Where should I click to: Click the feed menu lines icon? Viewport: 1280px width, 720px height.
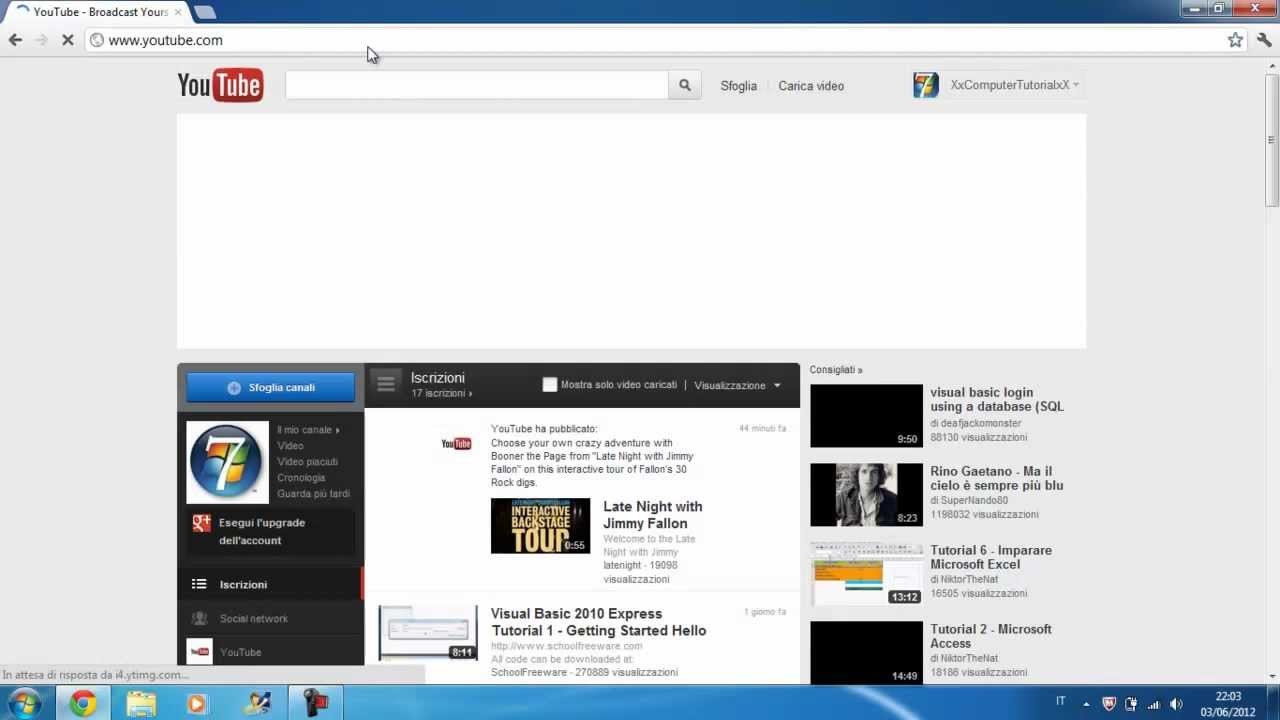coord(386,384)
